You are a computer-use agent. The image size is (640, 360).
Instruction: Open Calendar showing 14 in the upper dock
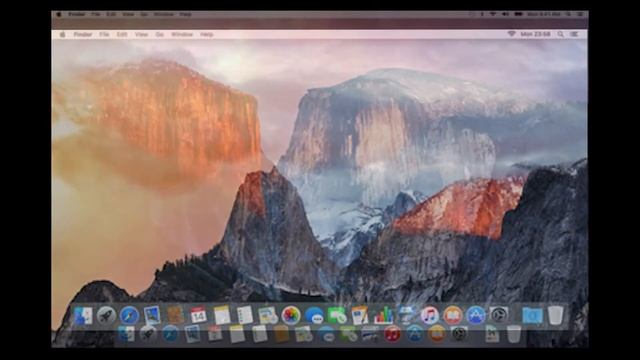pyautogui.click(x=198, y=316)
